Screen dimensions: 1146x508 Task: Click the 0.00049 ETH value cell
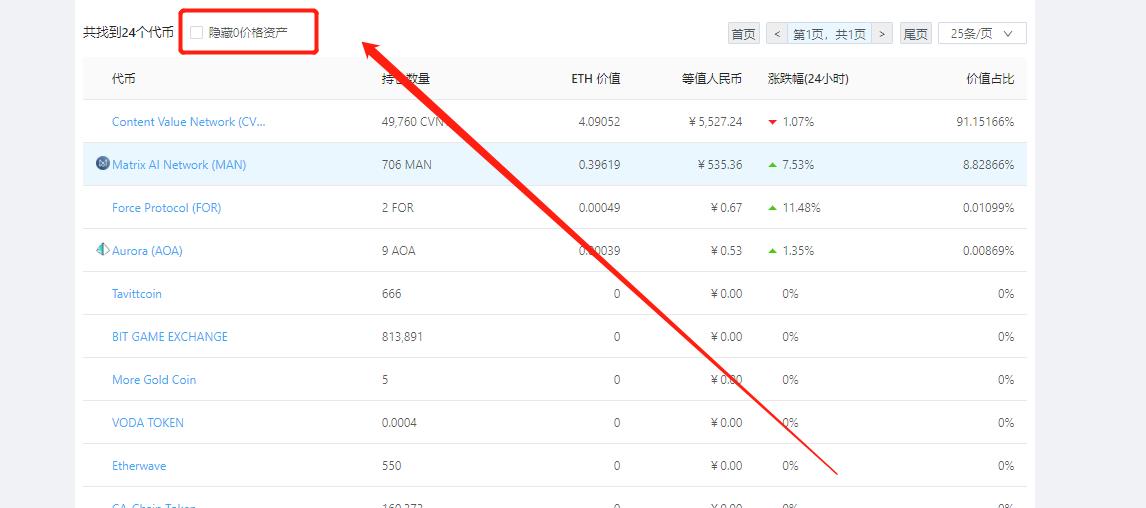[599, 208]
